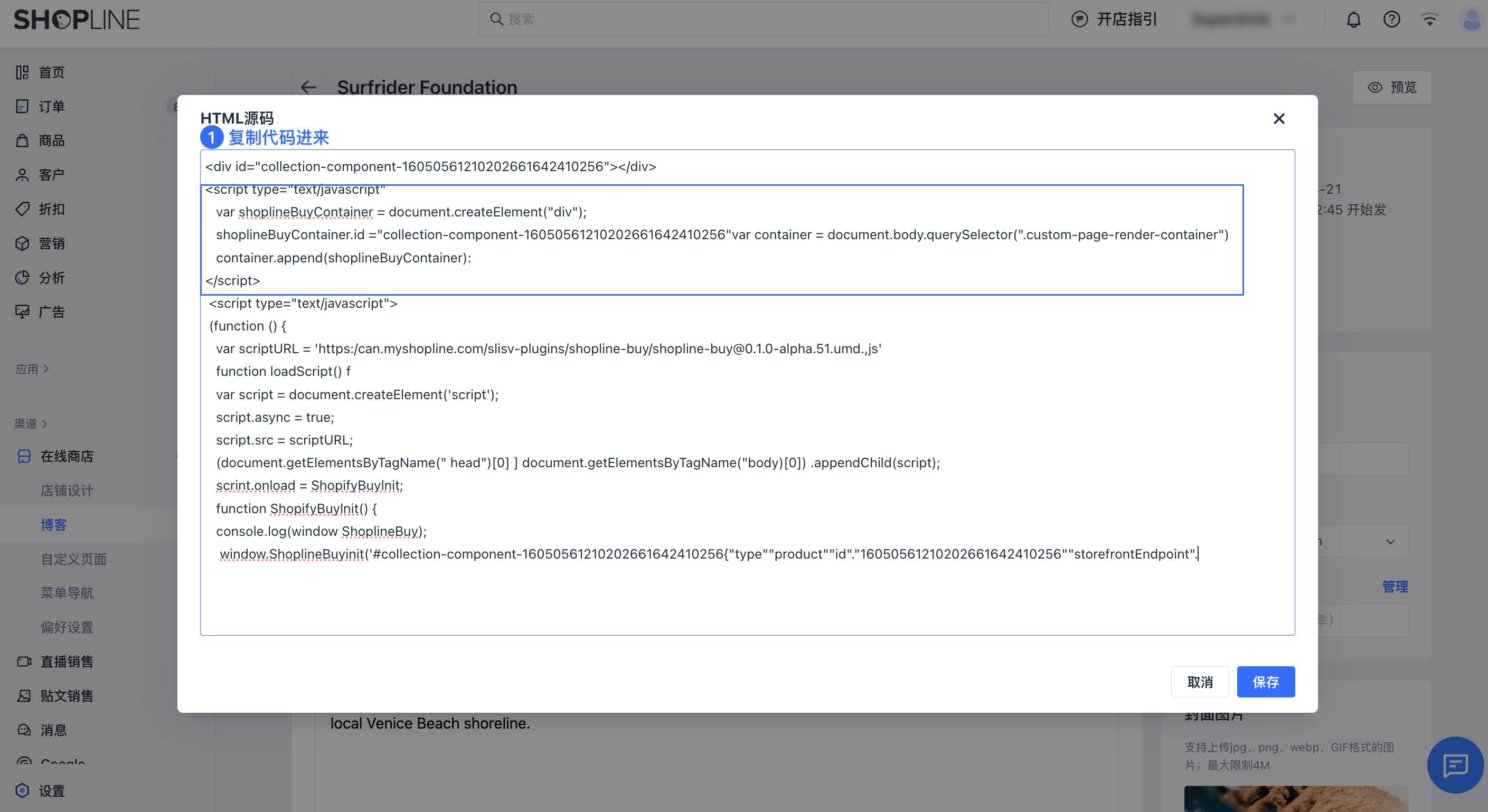The image size is (1488, 812).
Task: Click the 预览 preview button
Action: [1392, 87]
